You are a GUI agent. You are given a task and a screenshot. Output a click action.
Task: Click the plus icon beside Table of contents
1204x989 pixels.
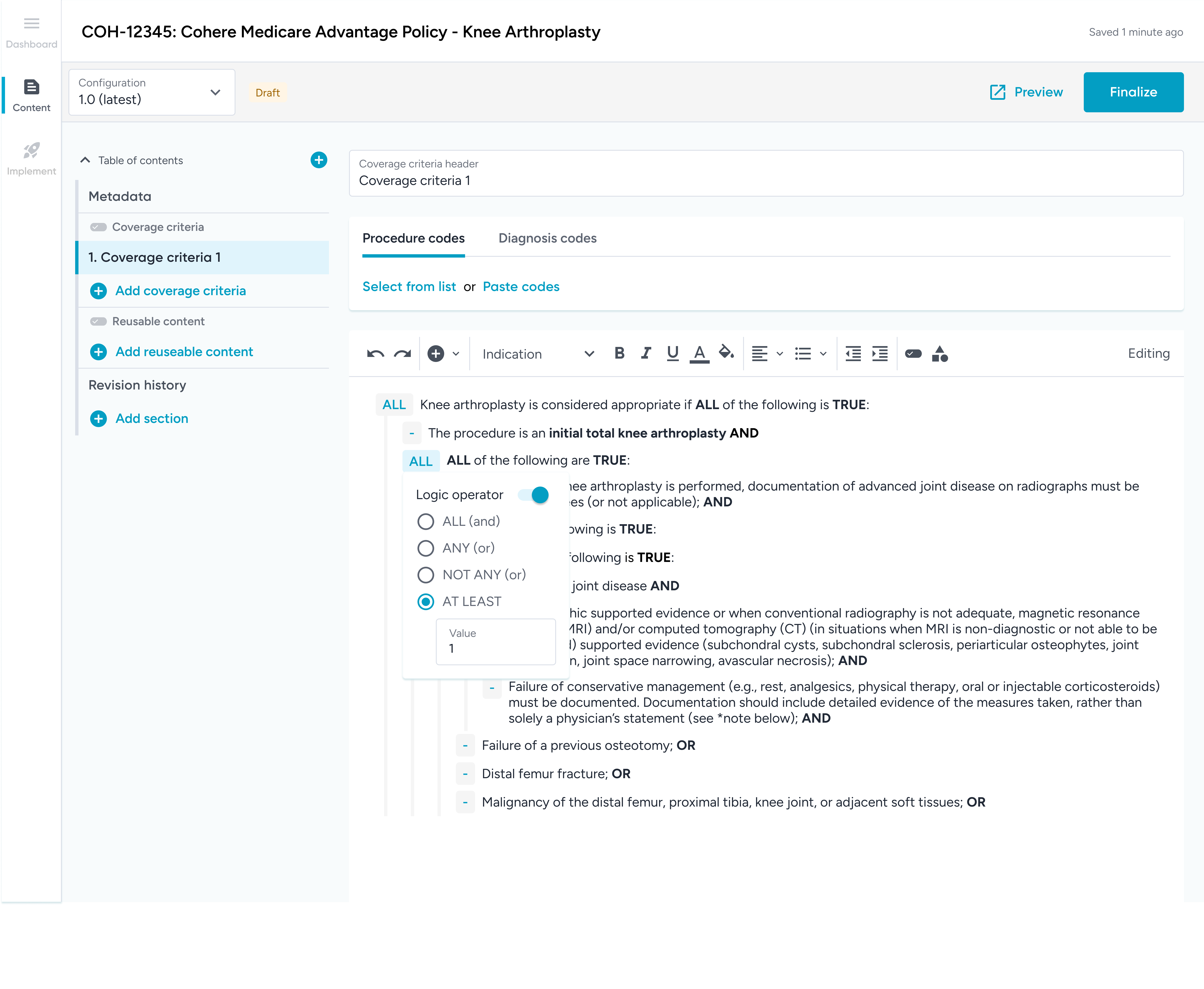click(319, 160)
